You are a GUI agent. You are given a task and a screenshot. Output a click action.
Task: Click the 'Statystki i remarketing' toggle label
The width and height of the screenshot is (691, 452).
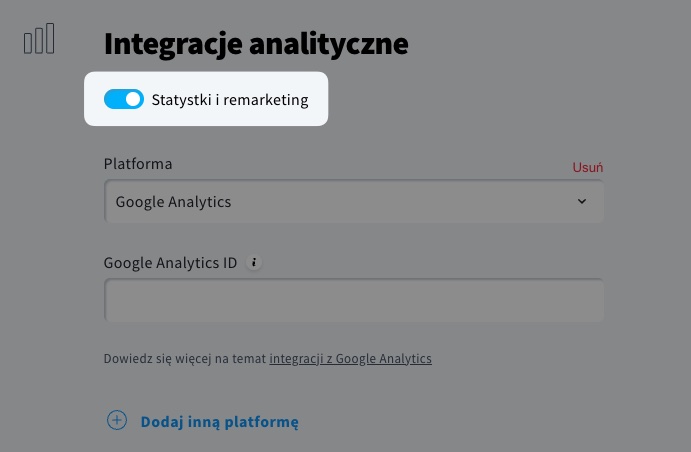click(x=229, y=100)
